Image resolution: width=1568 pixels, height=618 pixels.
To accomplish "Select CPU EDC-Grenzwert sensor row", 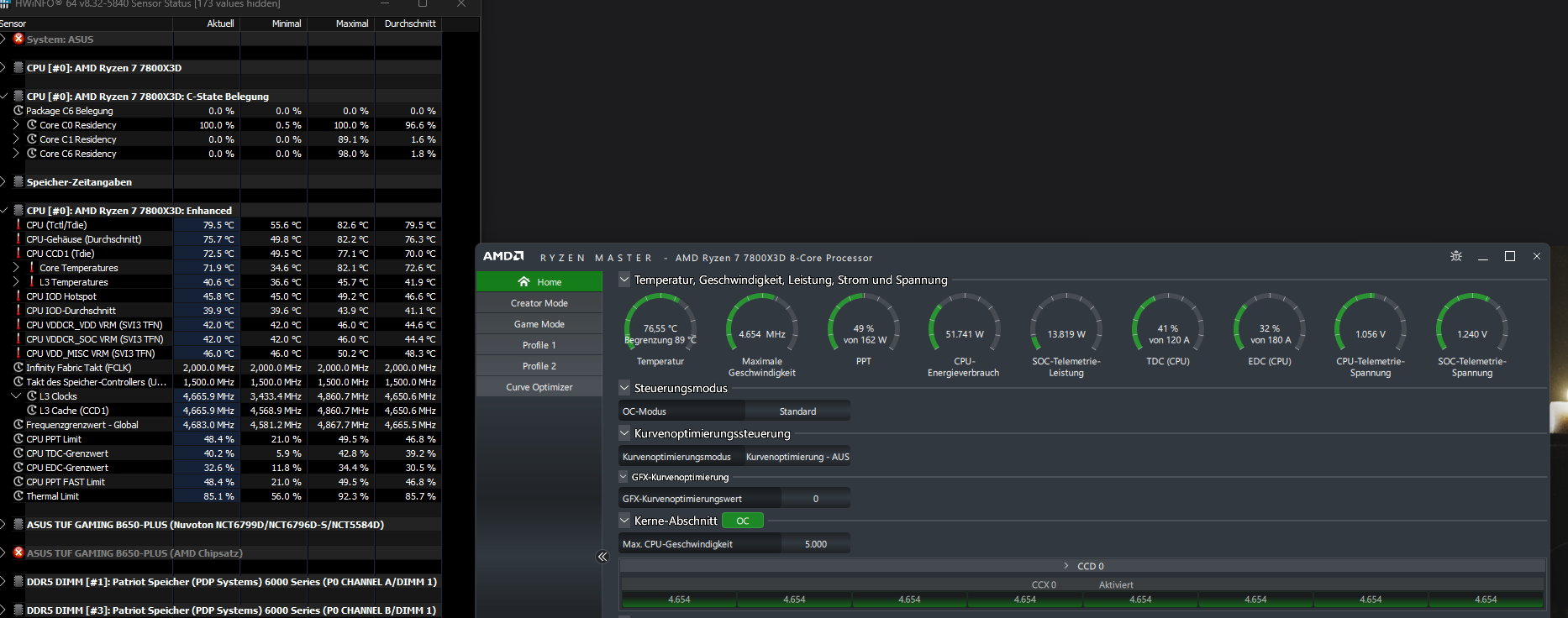I will coord(221,467).
